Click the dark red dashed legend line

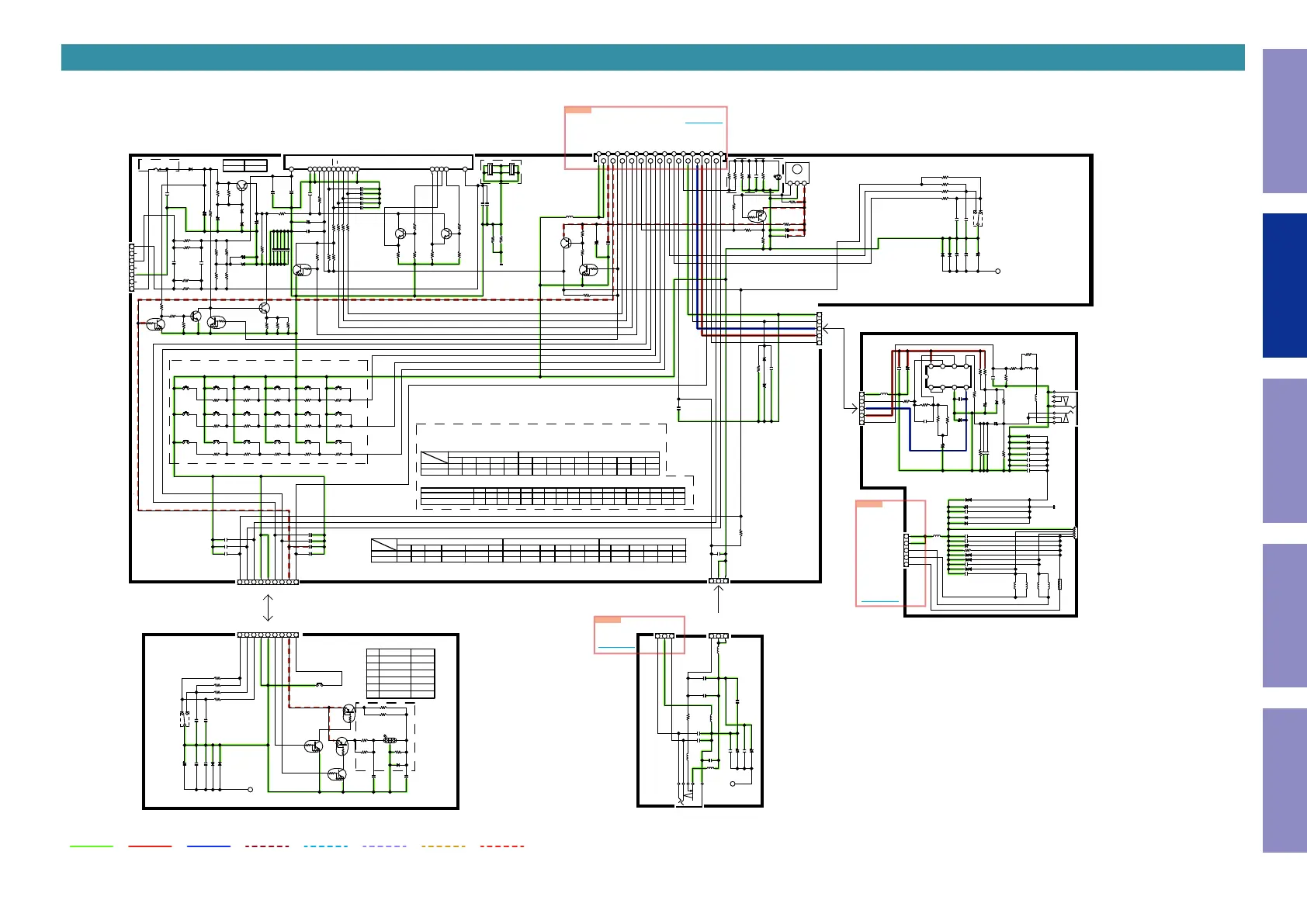267,846
